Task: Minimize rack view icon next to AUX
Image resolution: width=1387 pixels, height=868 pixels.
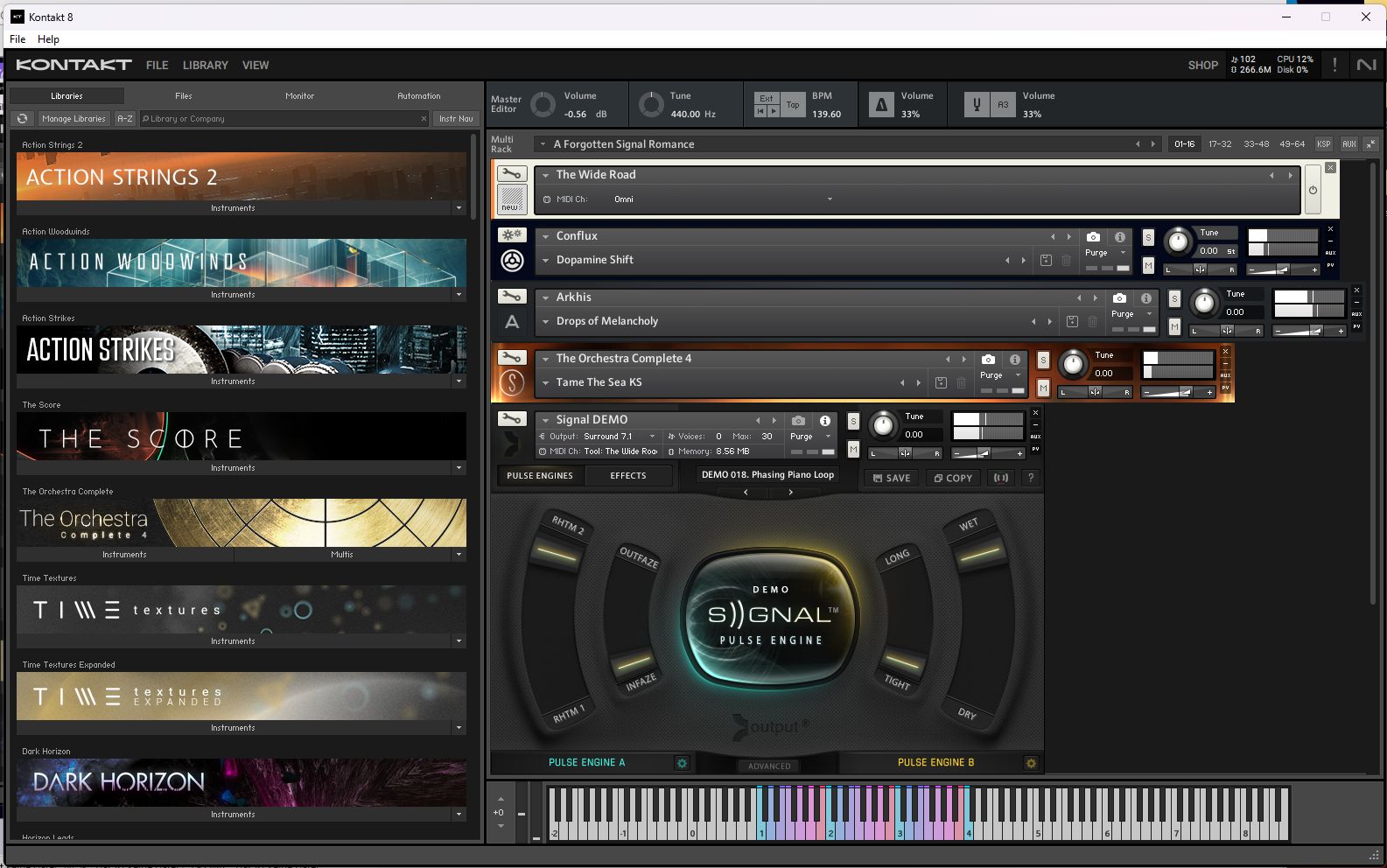Action: [x=1370, y=143]
